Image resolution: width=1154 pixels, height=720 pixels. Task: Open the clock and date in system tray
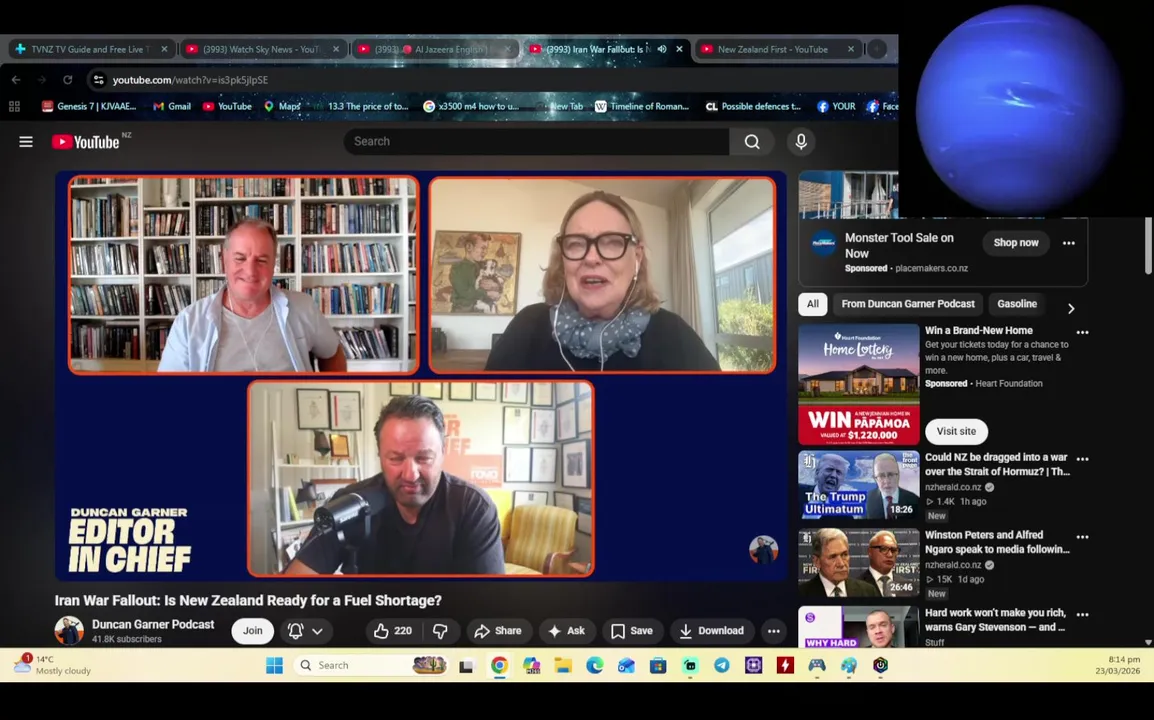pyautogui.click(x=1118, y=665)
